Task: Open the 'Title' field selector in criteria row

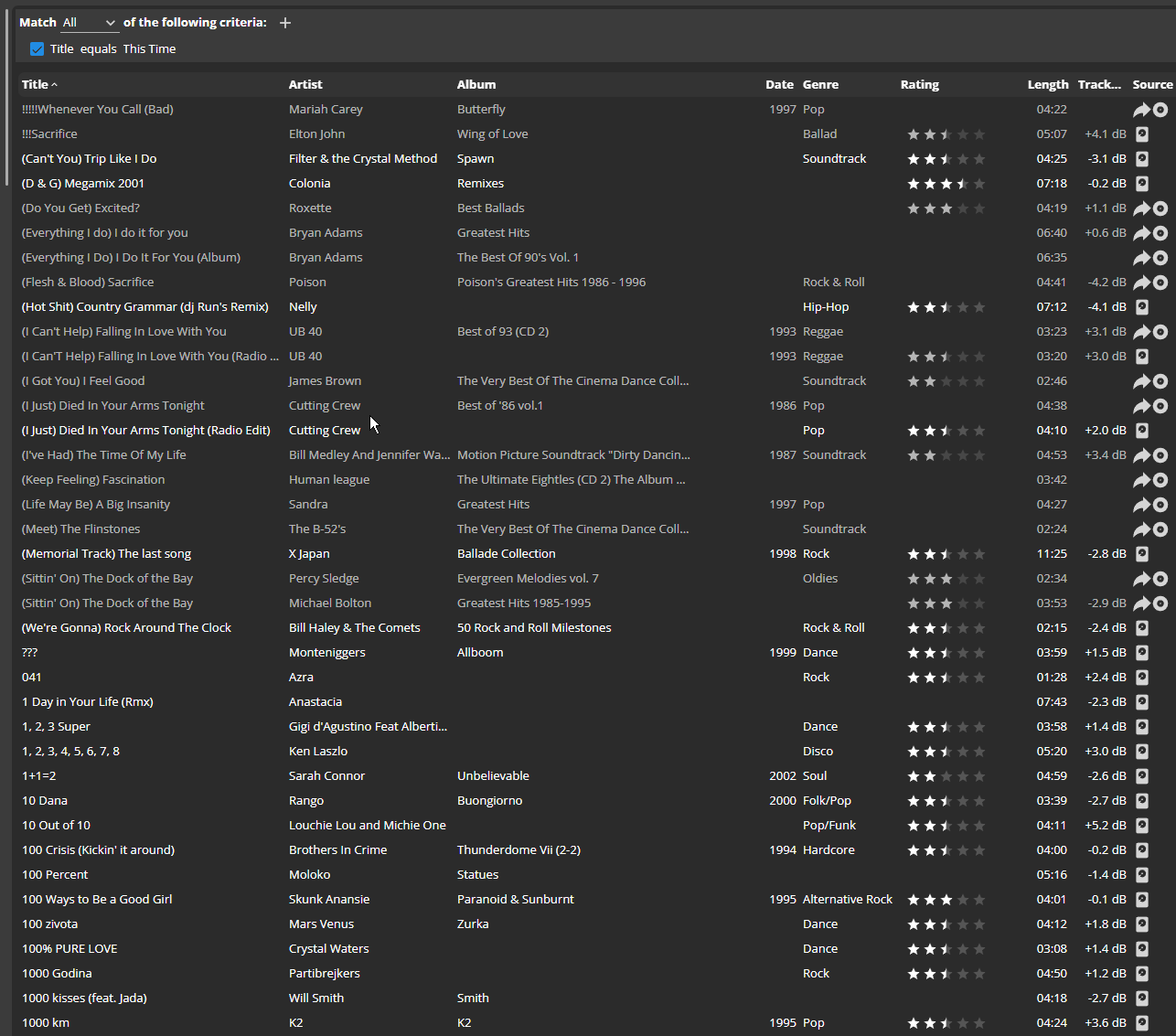Action: 61,49
